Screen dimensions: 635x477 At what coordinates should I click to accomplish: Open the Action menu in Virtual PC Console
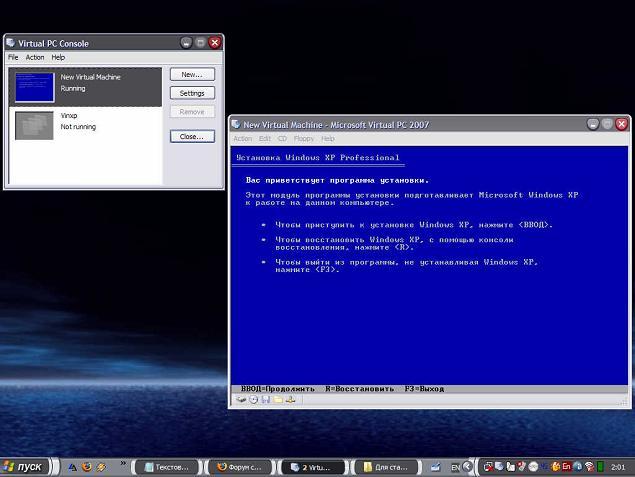pos(35,57)
